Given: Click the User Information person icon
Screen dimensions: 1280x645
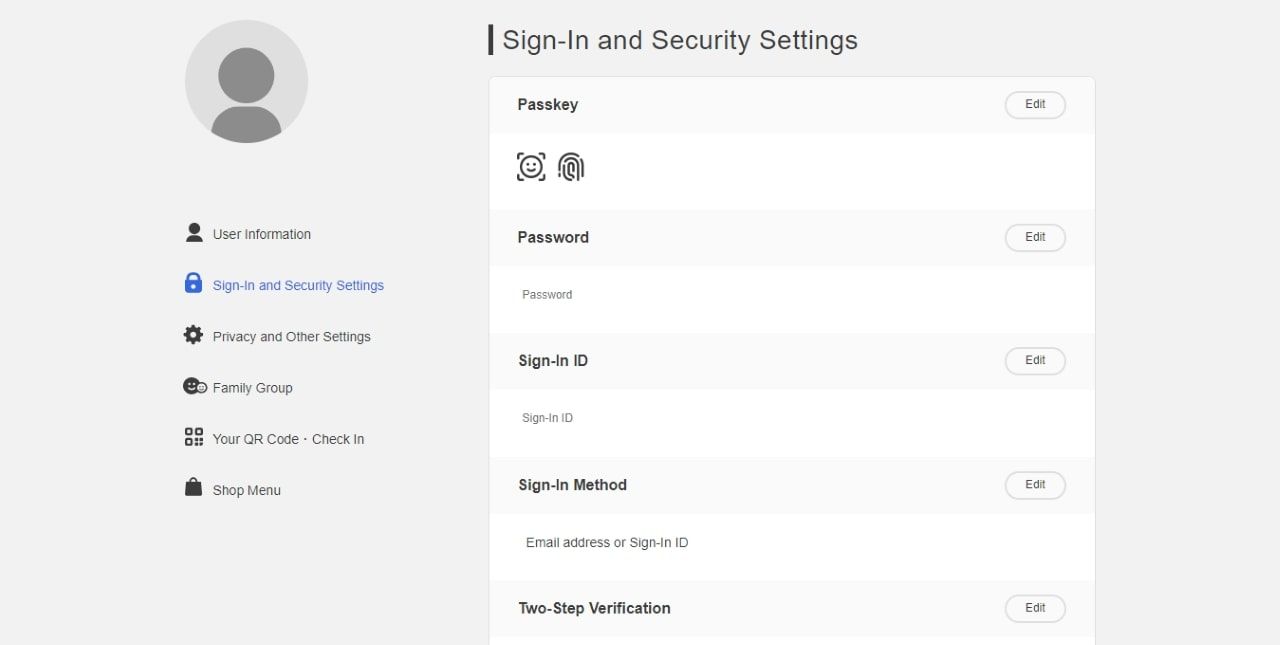Looking at the screenshot, I should coord(194,233).
